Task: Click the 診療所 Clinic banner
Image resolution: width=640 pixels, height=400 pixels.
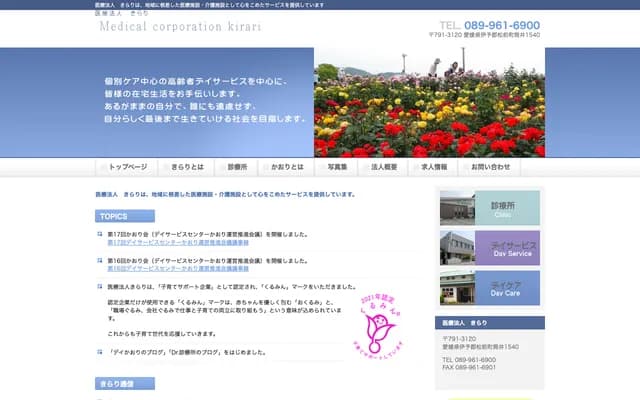Action: 490,208
